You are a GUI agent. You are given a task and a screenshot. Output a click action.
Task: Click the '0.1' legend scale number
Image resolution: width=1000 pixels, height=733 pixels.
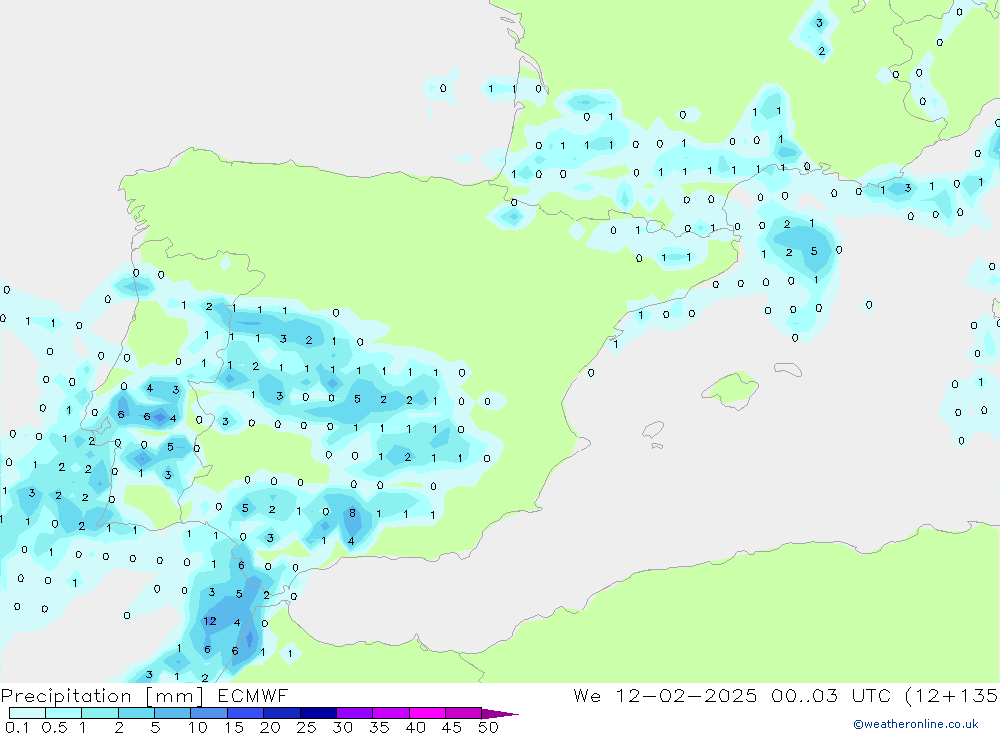[x=17, y=727]
